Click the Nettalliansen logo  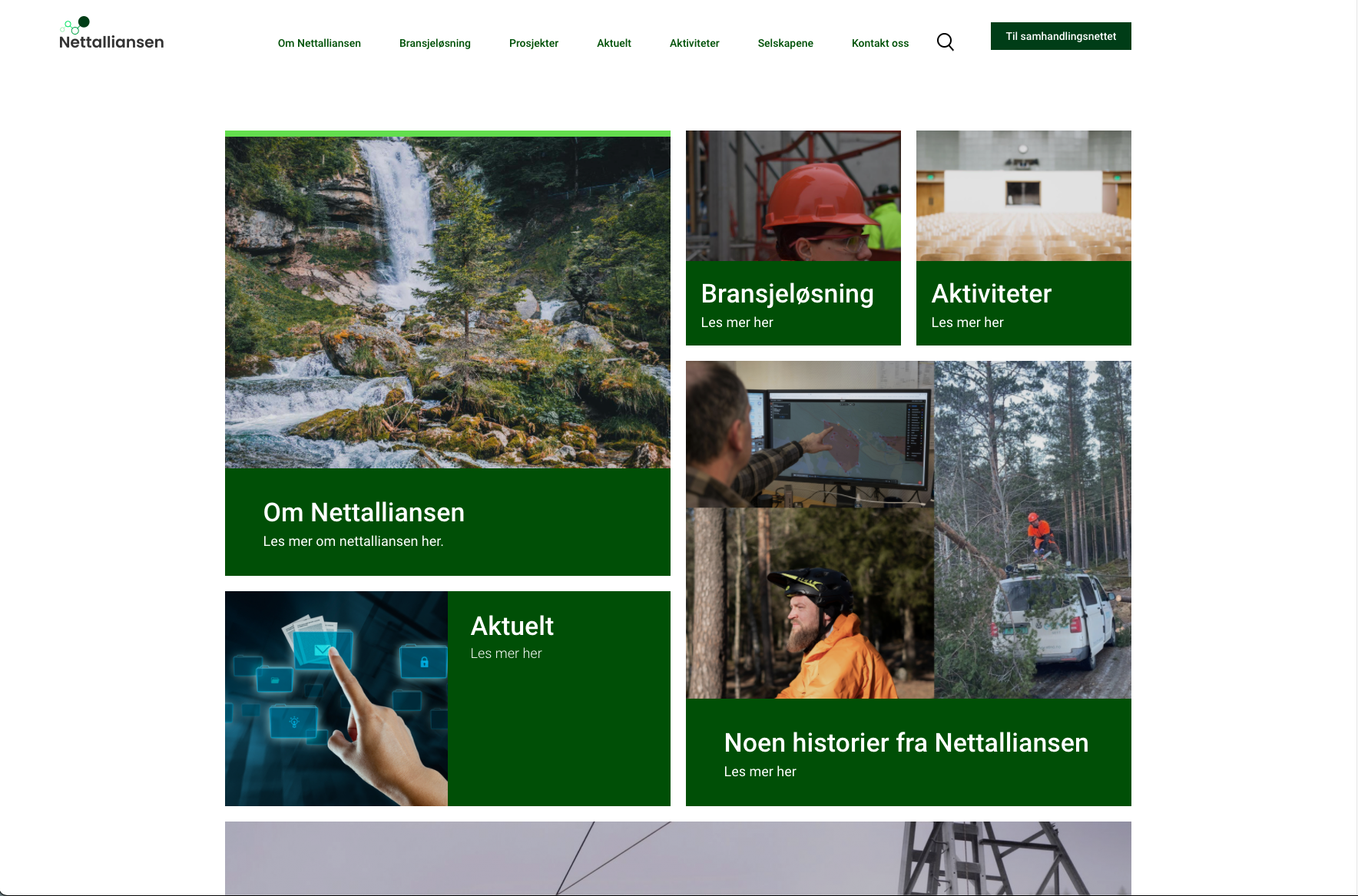[111, 33]
